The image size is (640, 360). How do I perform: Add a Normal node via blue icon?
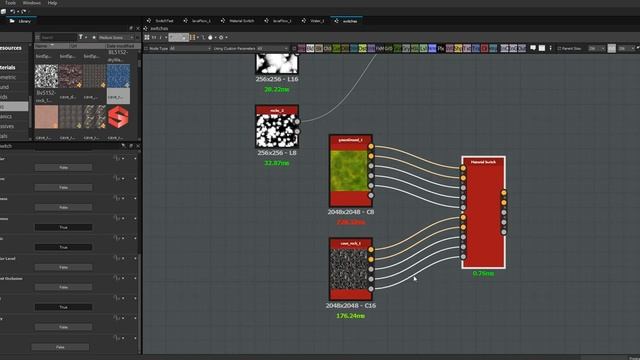pos(432,48)
